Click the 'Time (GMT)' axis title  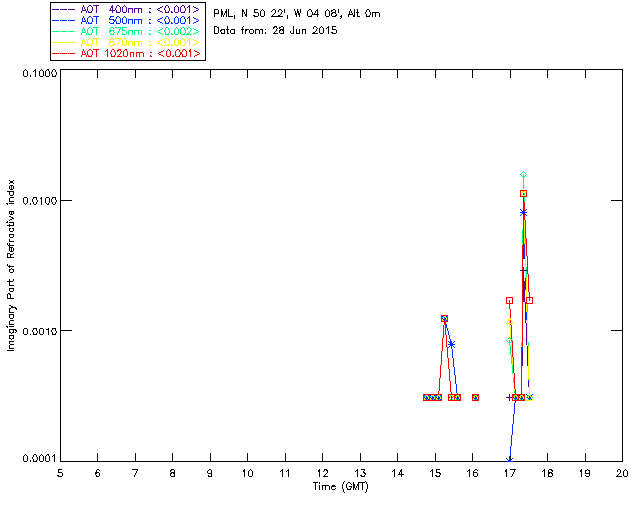point(340,487)
